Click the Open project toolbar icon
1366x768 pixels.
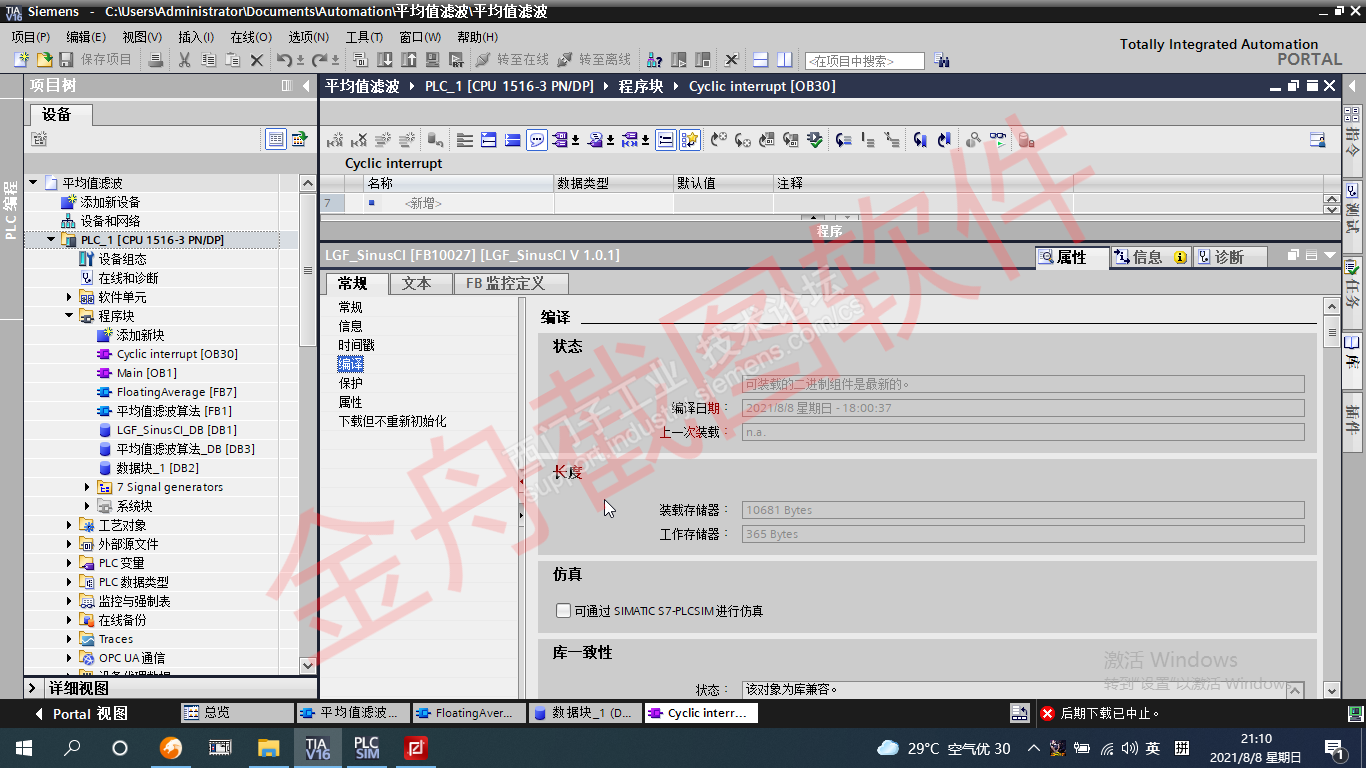44,60
